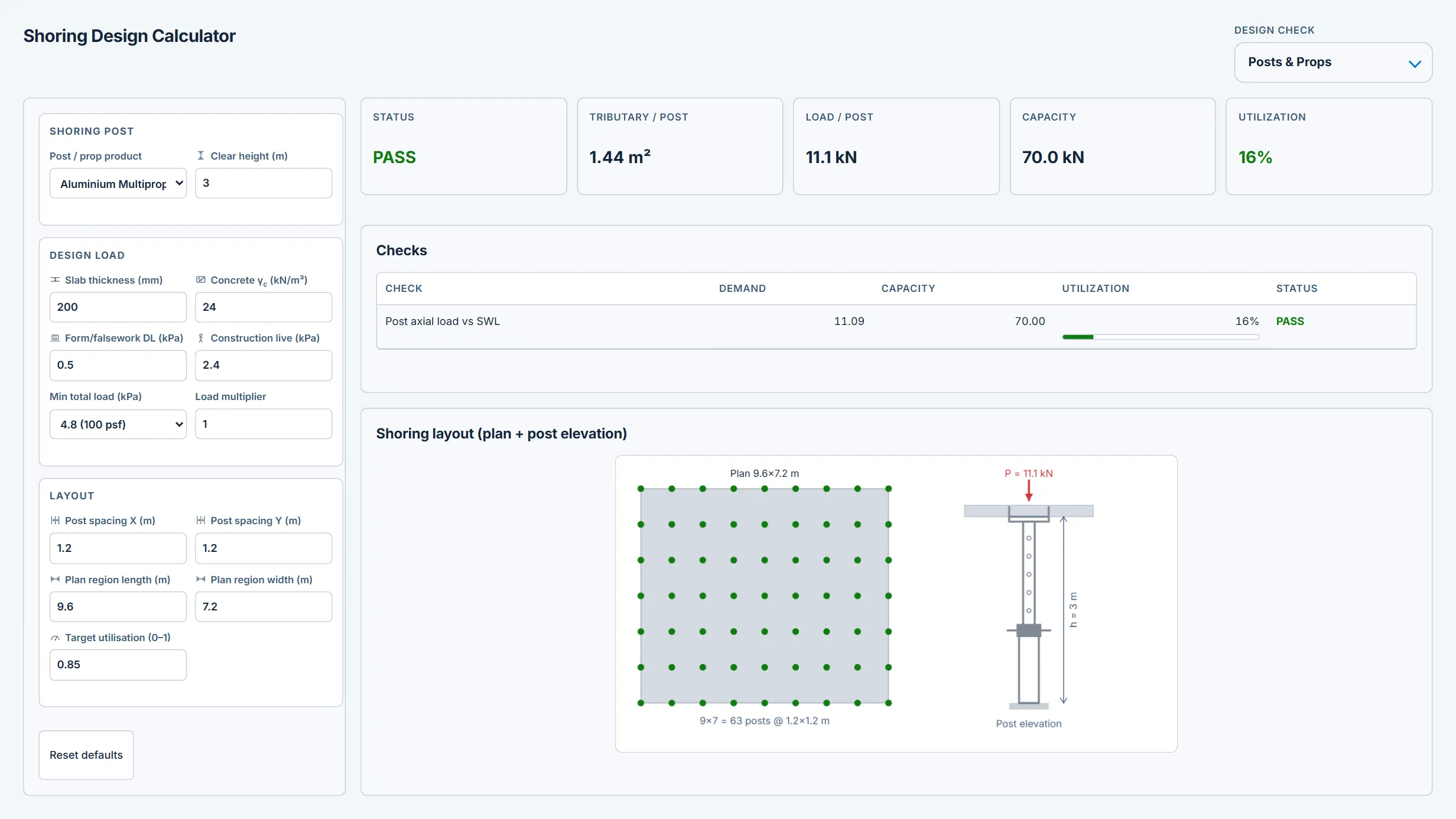Viewport: 1456px width, 819px height.
Task: Click the Shoring Design Calculator title
Action: (129, 36)
